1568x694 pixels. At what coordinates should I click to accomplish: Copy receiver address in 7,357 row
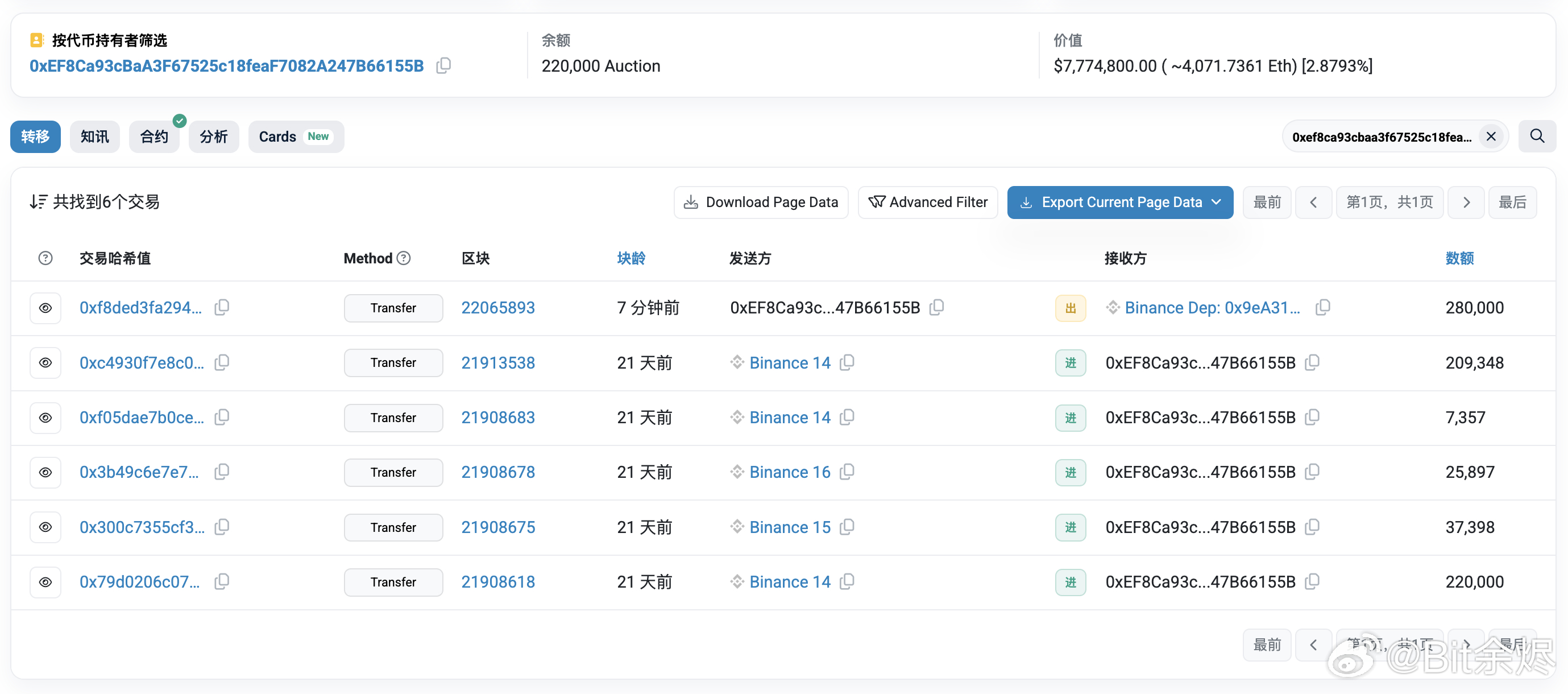(1312, 417)
